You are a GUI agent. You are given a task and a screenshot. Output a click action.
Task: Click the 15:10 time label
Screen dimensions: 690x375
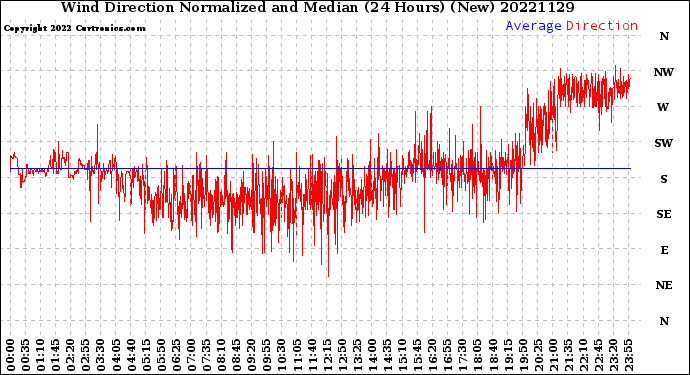[x=403, y=355]
